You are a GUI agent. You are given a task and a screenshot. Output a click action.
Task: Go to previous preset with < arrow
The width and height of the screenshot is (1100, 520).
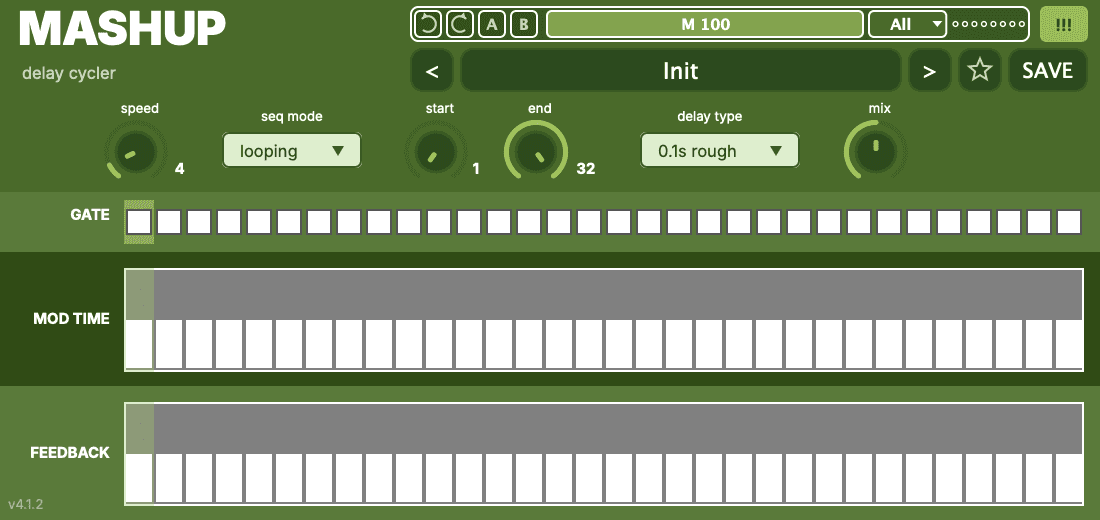pos(432,71)
